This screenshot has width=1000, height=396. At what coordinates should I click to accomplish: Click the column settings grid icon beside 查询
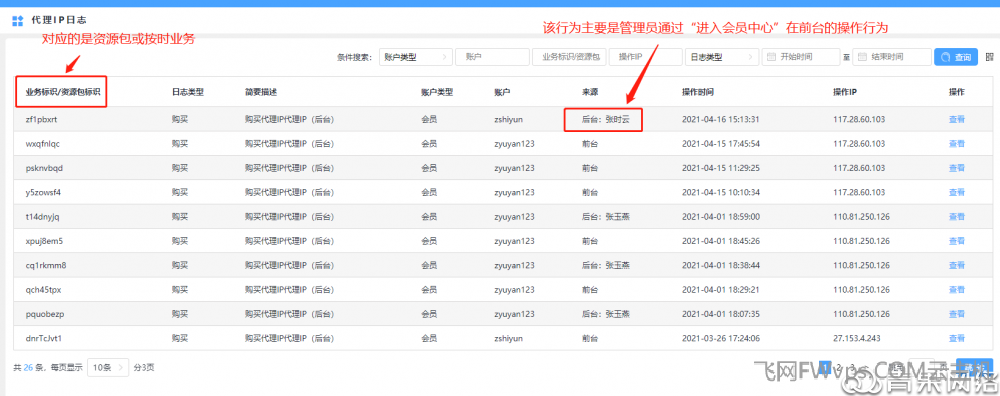tap(990, 57)
